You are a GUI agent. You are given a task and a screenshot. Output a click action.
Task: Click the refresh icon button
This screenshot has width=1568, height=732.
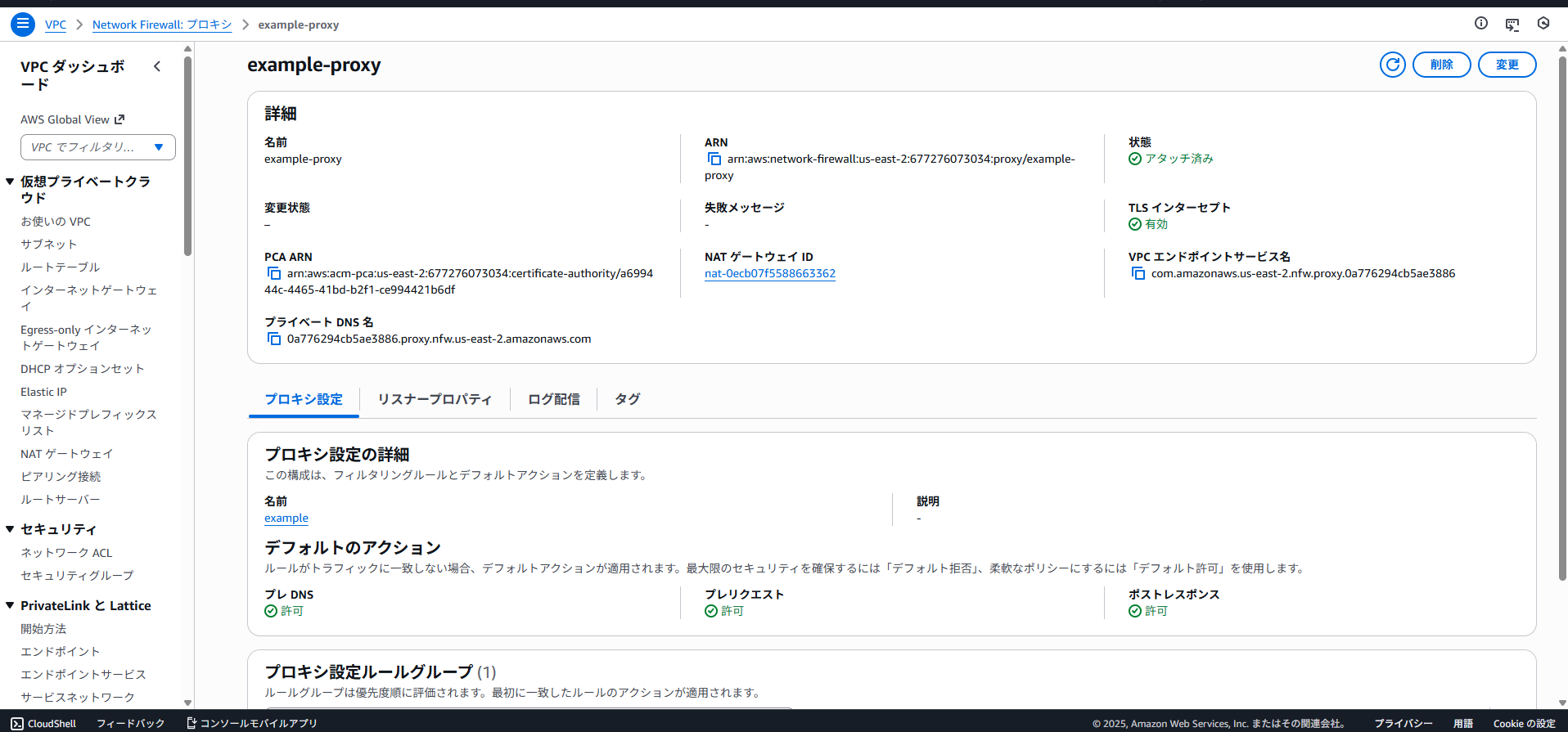(1392, 65)
